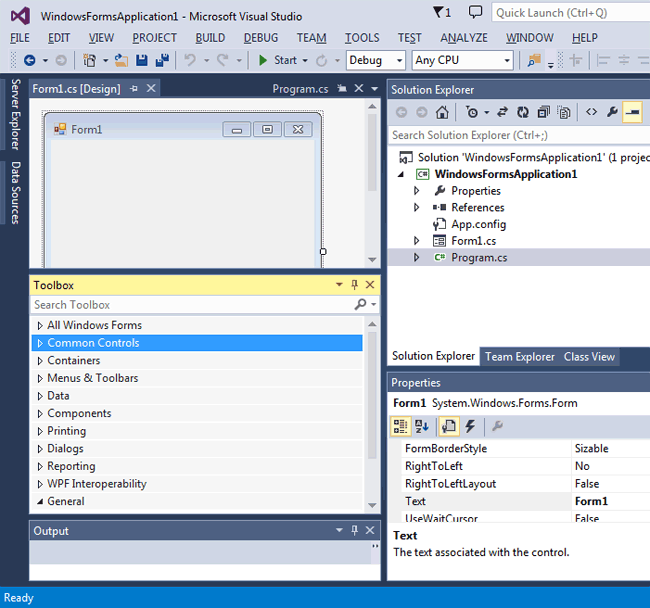
Task: Open Properties via the wrench icon in Solution Explorer
Action: point(612,112)
